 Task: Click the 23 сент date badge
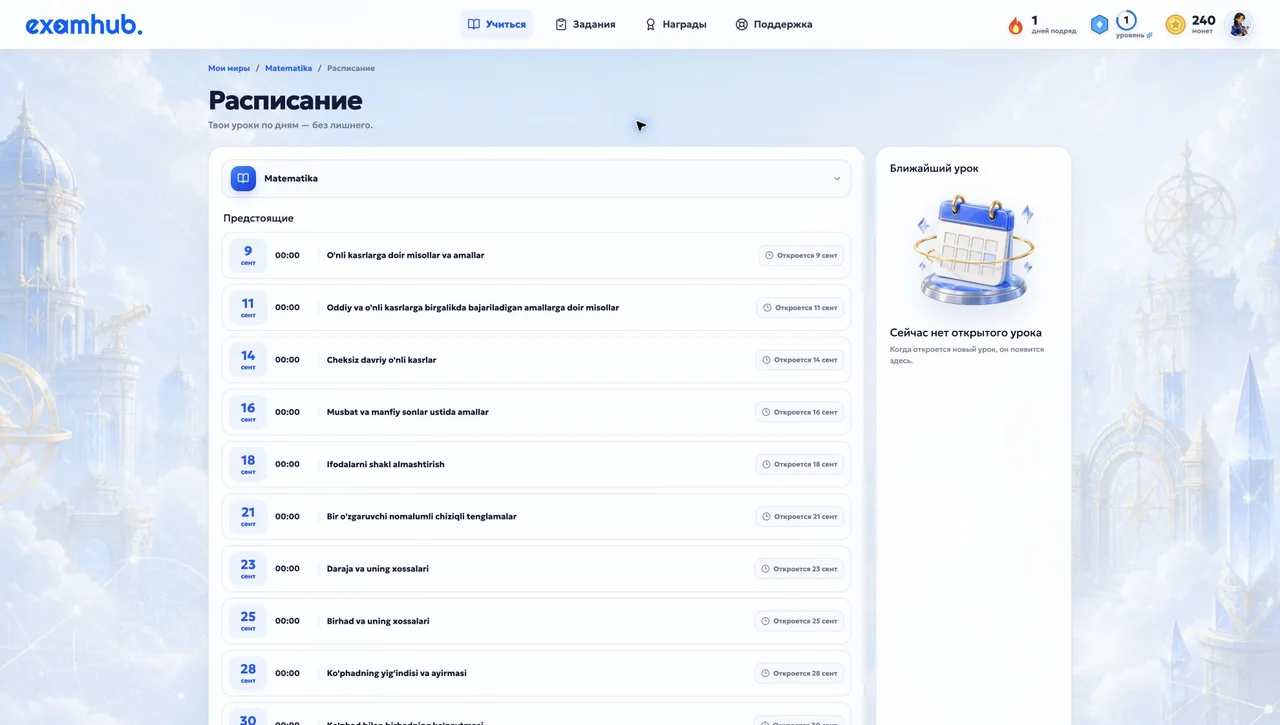248,568
